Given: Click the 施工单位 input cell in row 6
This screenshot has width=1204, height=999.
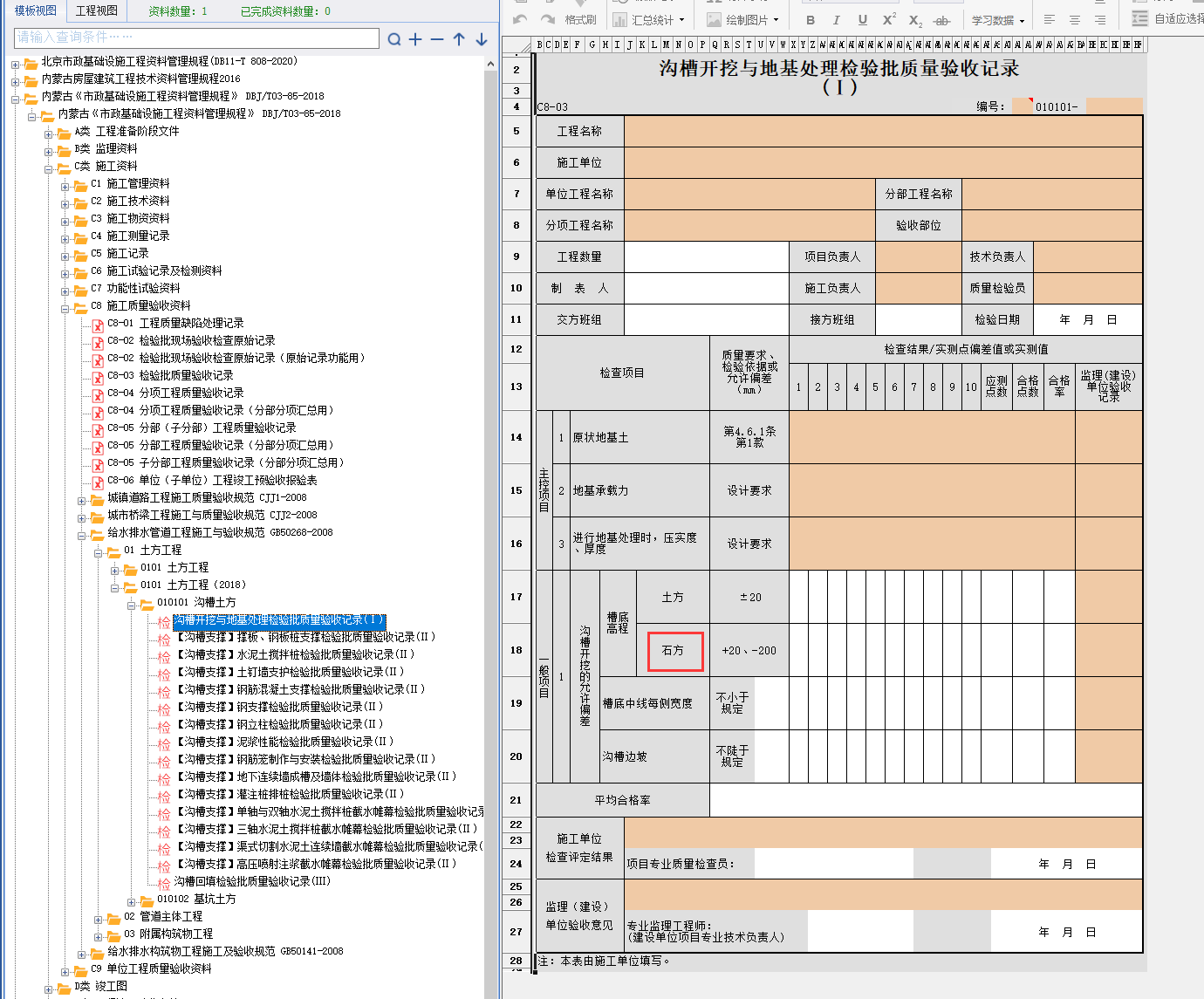Looking at the screenshot, I should point(883,162).
